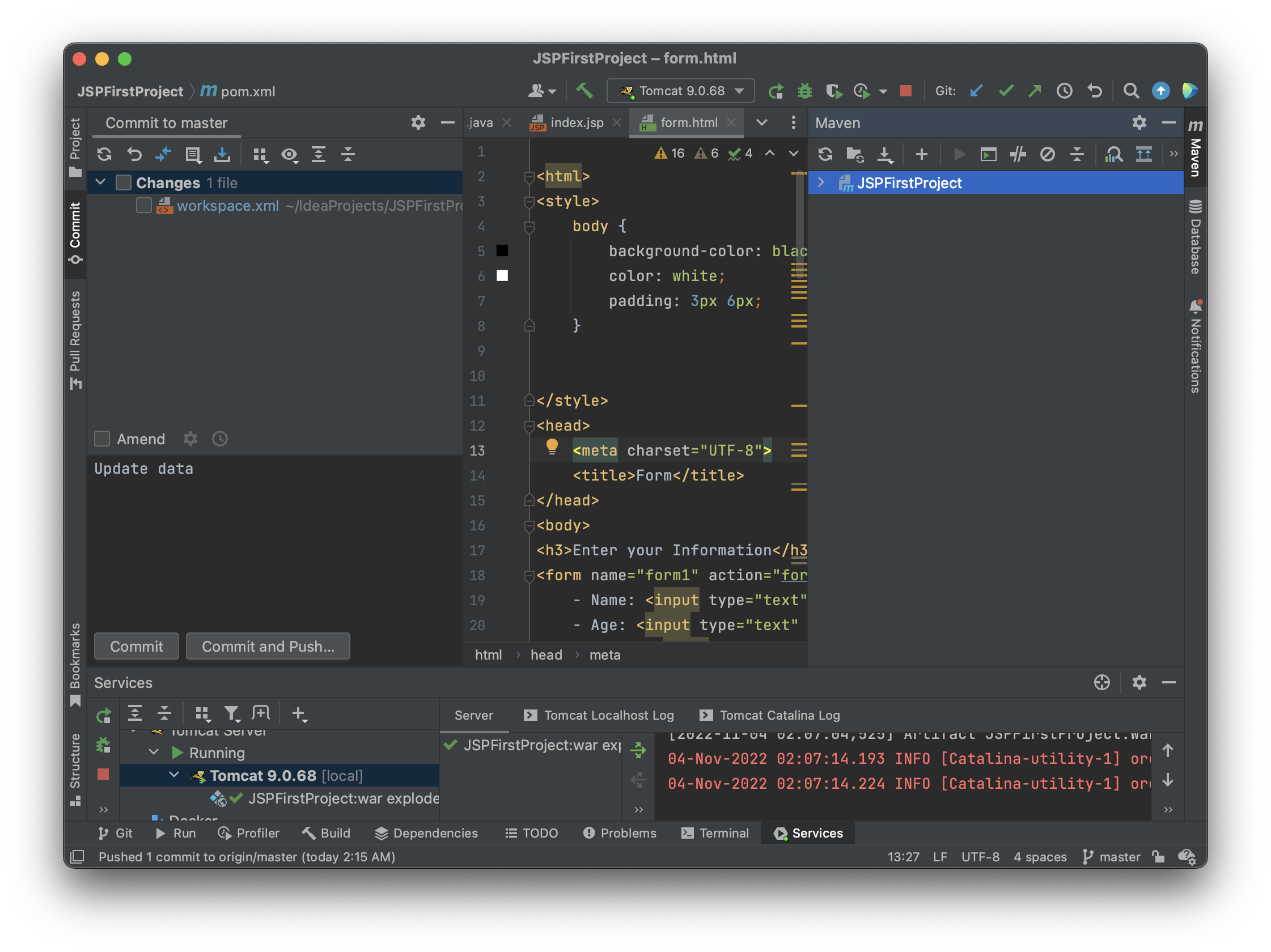Click the white color swatch on line 6

tap(502, 276)
